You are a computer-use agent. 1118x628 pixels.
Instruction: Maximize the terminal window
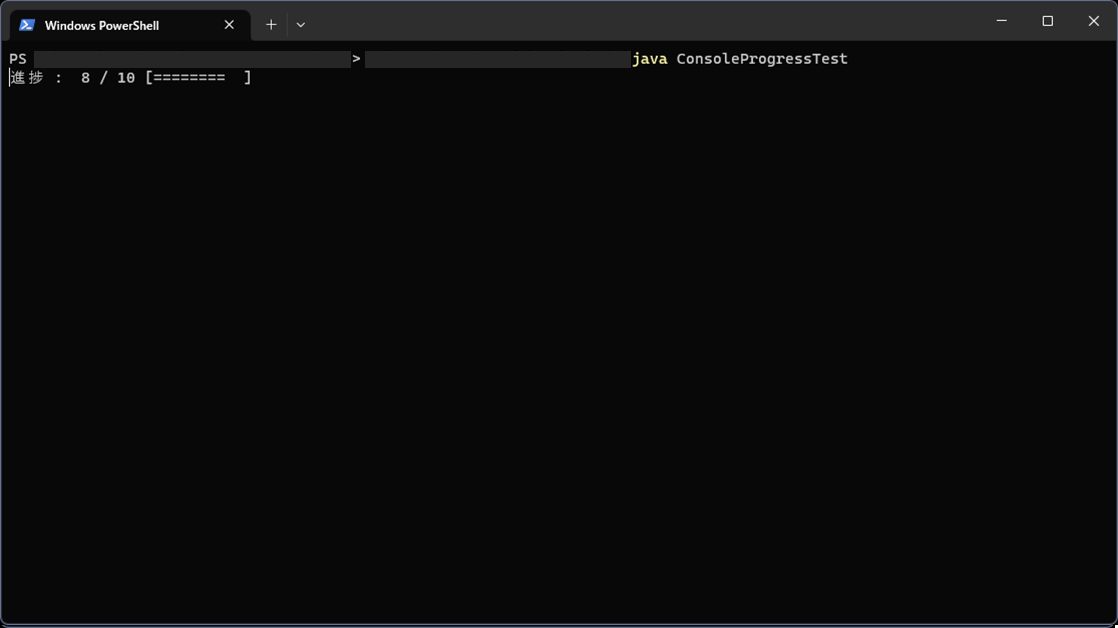pos(1047,21)
